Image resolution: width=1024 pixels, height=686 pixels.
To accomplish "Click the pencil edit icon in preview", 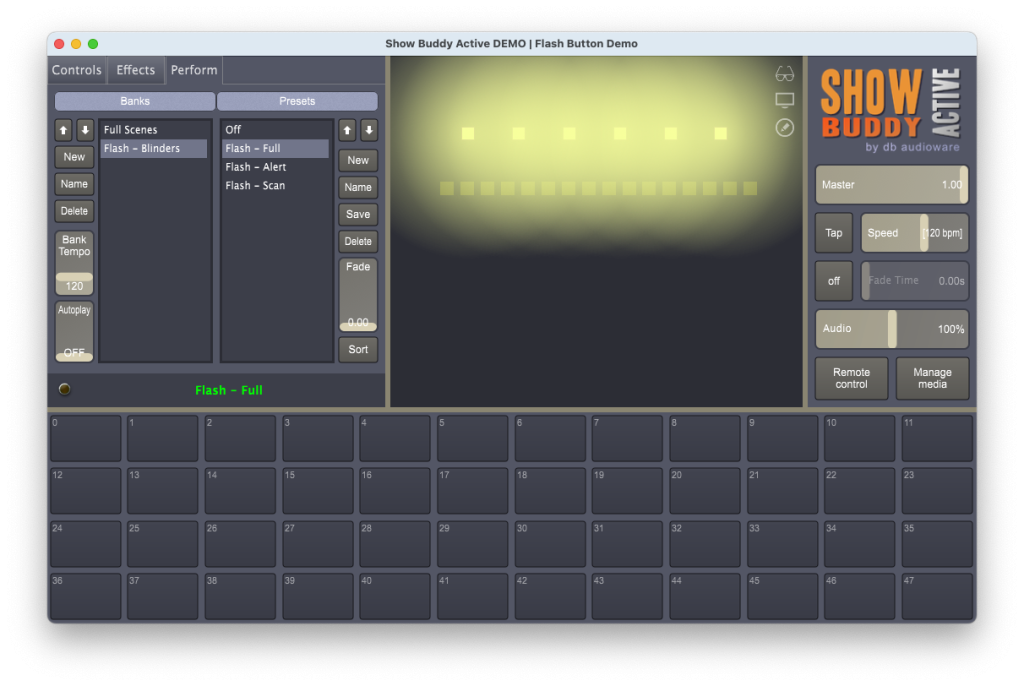I will coord(784,127).
